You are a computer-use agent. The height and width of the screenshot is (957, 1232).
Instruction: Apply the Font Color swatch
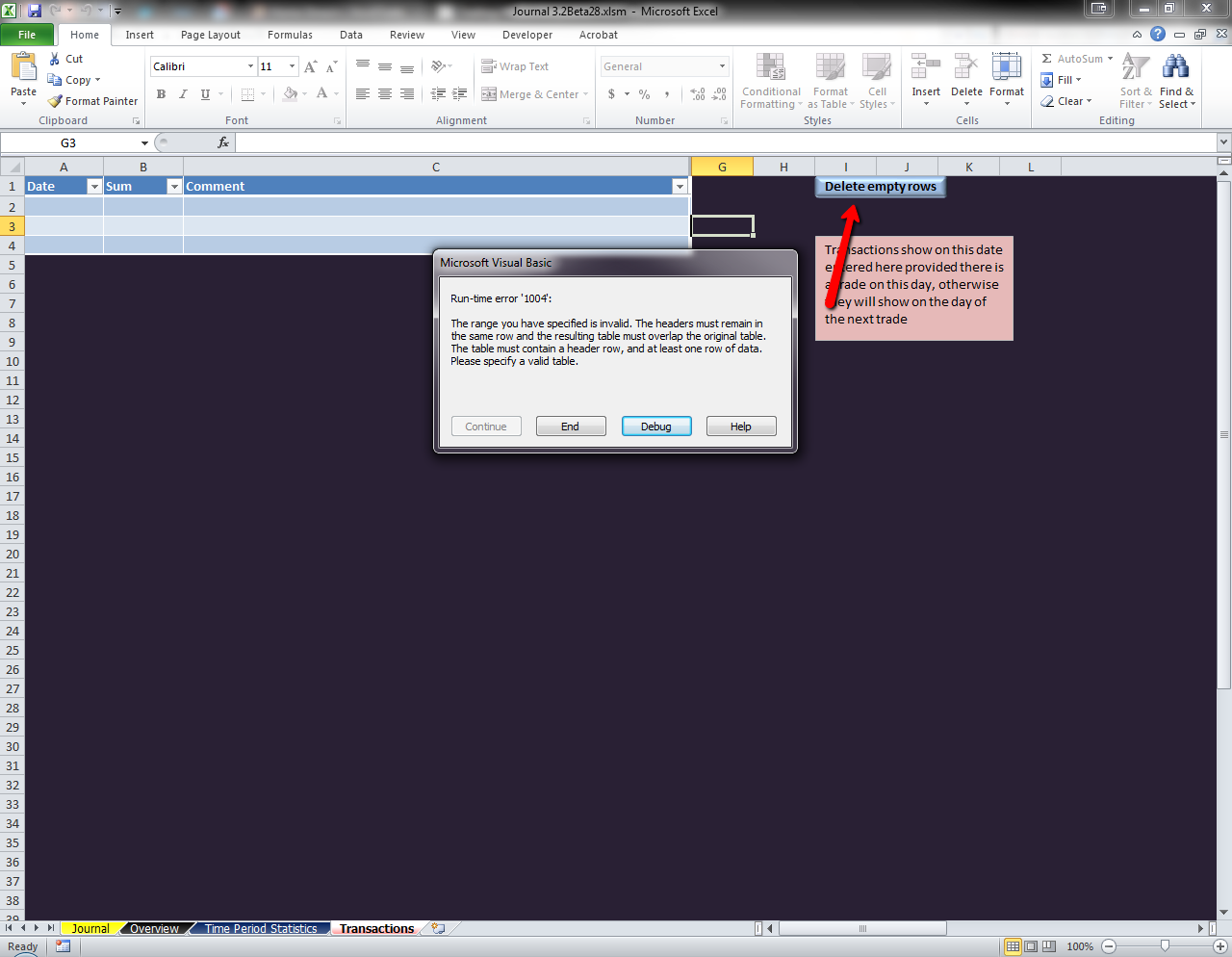[x=321, y=94]
